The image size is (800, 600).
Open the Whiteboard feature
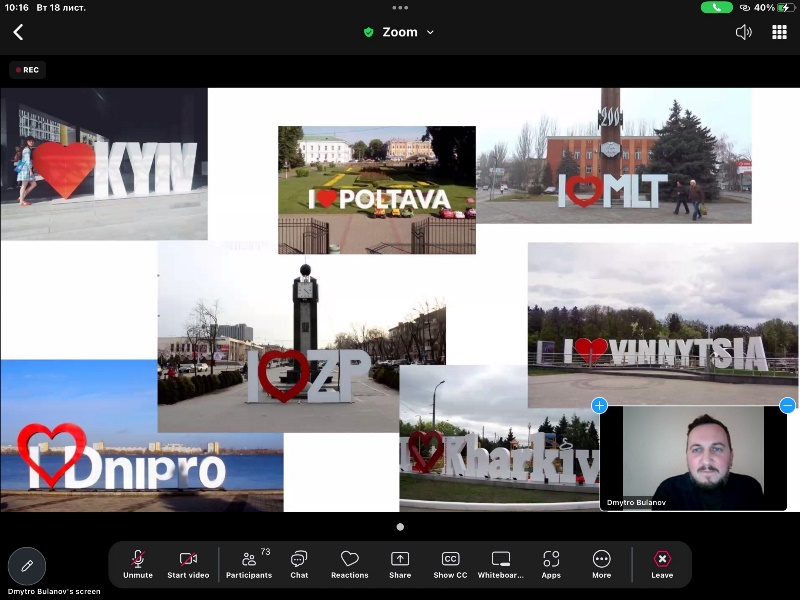click(x=500, y=563)
